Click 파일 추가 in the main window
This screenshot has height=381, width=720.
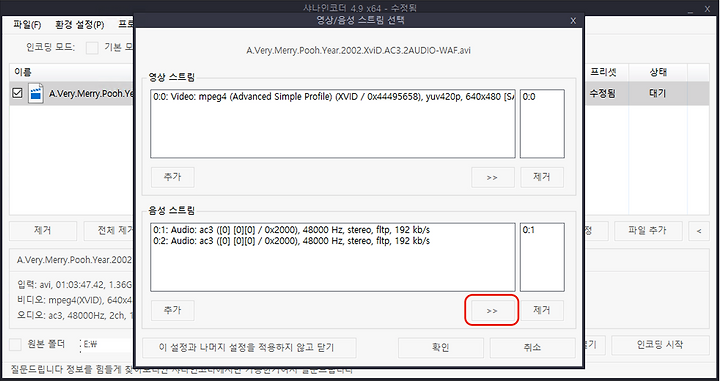648,231
